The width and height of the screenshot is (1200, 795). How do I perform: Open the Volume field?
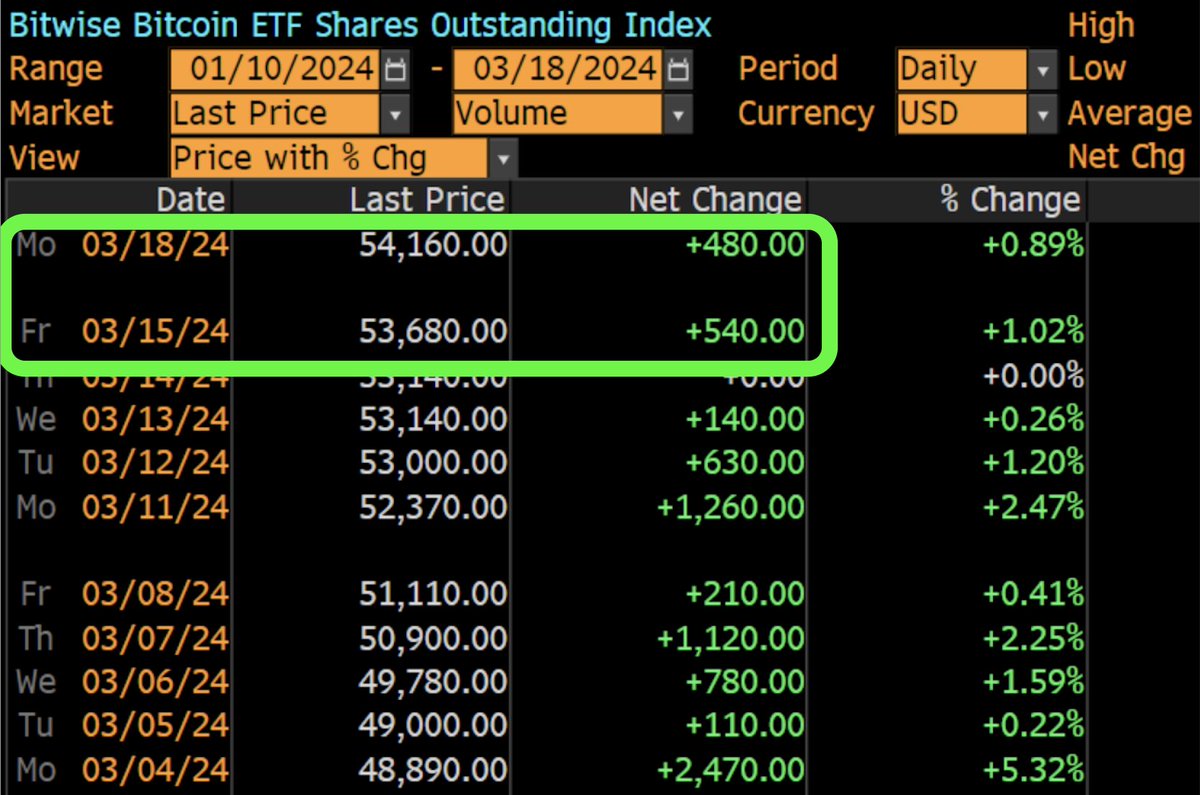(x=557, y=114)
